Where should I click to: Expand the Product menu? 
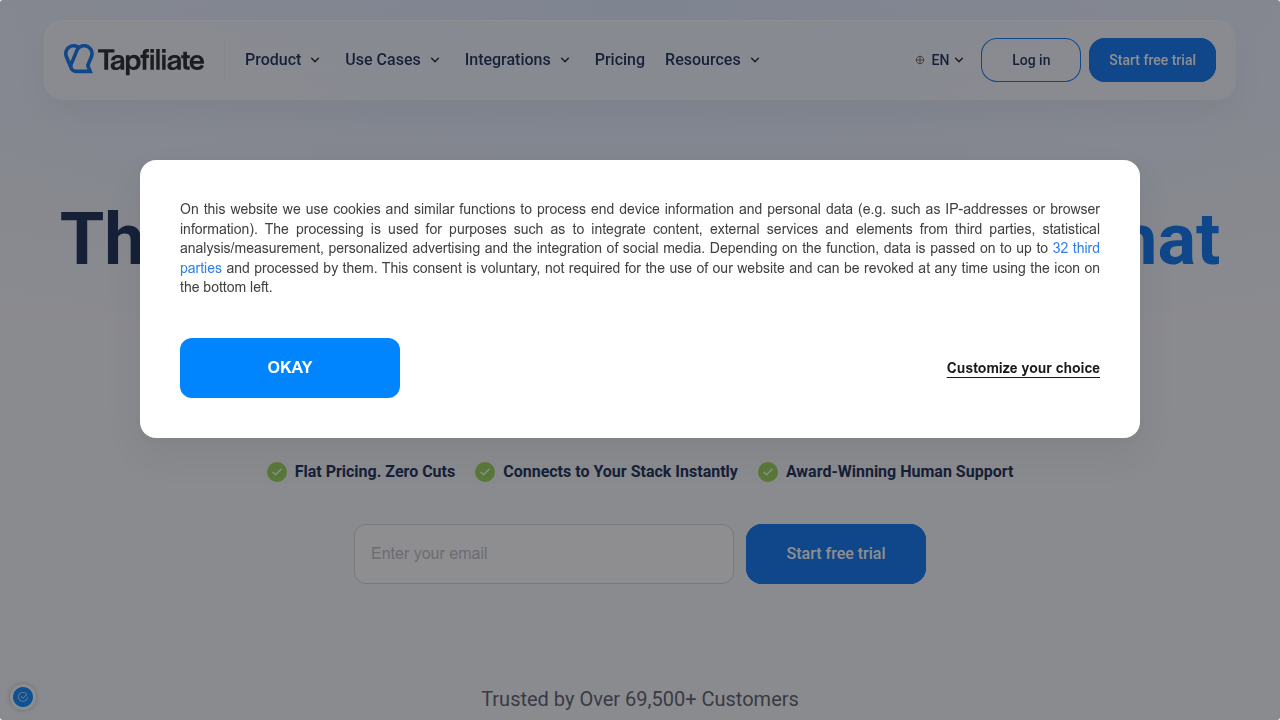tap(283, 60)
